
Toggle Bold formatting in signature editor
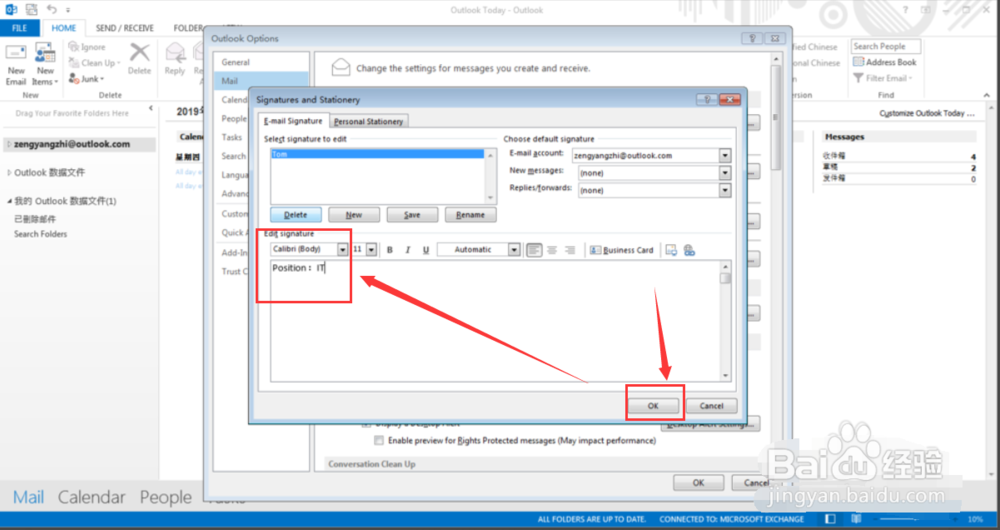click(390, 250)
